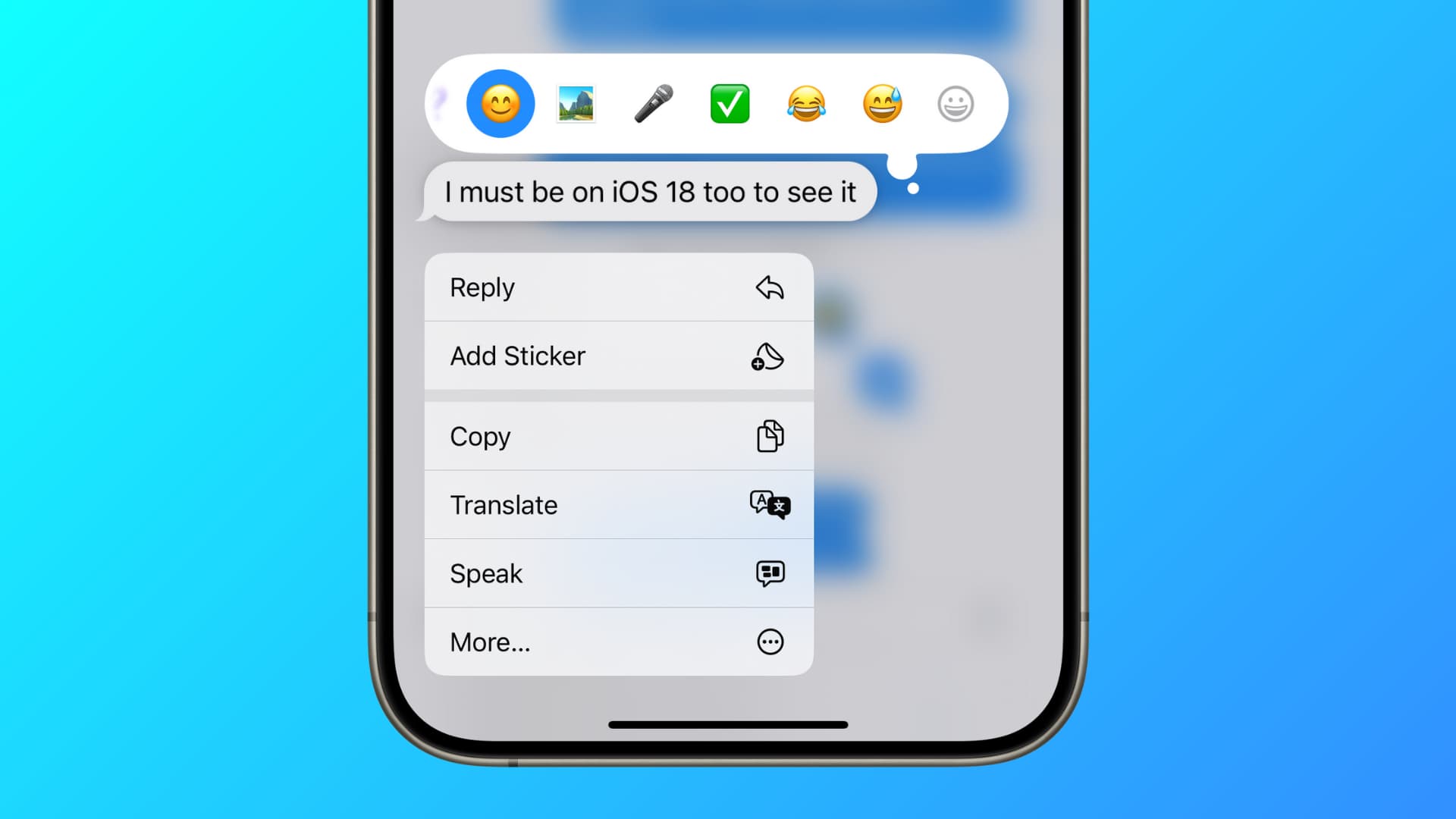Click Reply to this message
Viewport: 1456px width, 819px height.
tap(616, 287)
